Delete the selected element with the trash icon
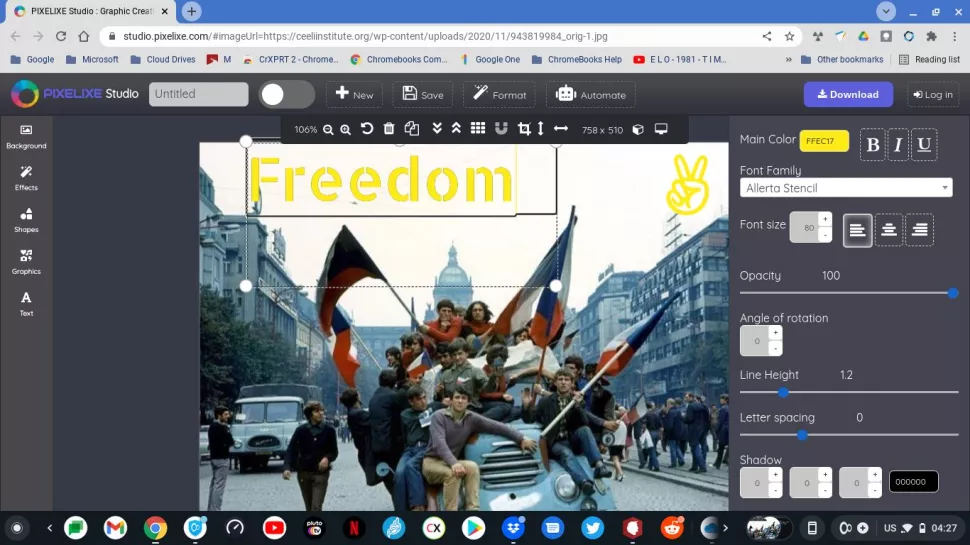Screen dimensions: 970x545 pyautogui.click(x=389, y=129)
